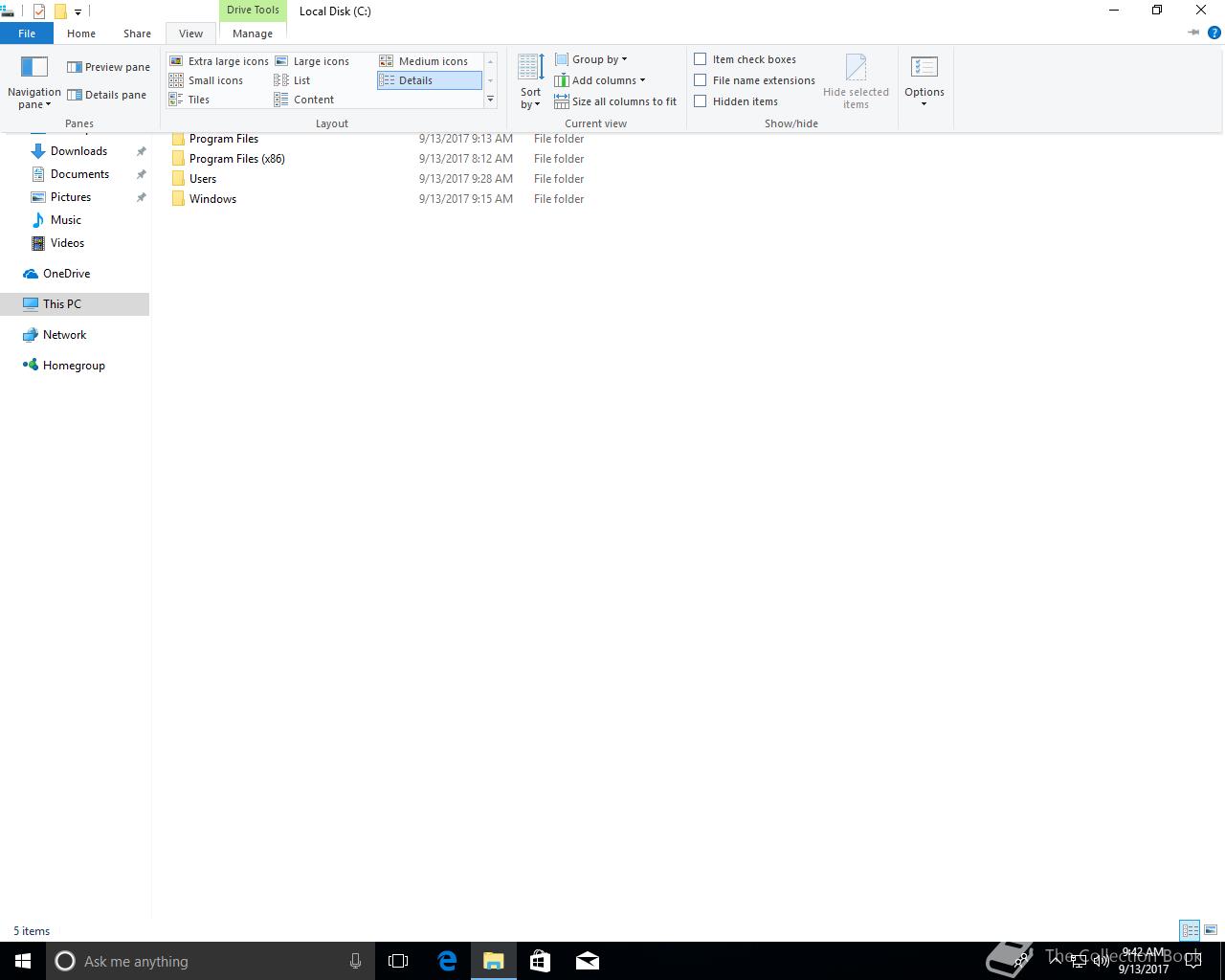
Task: Select Medium icons layout
Action: pos(424,61)
